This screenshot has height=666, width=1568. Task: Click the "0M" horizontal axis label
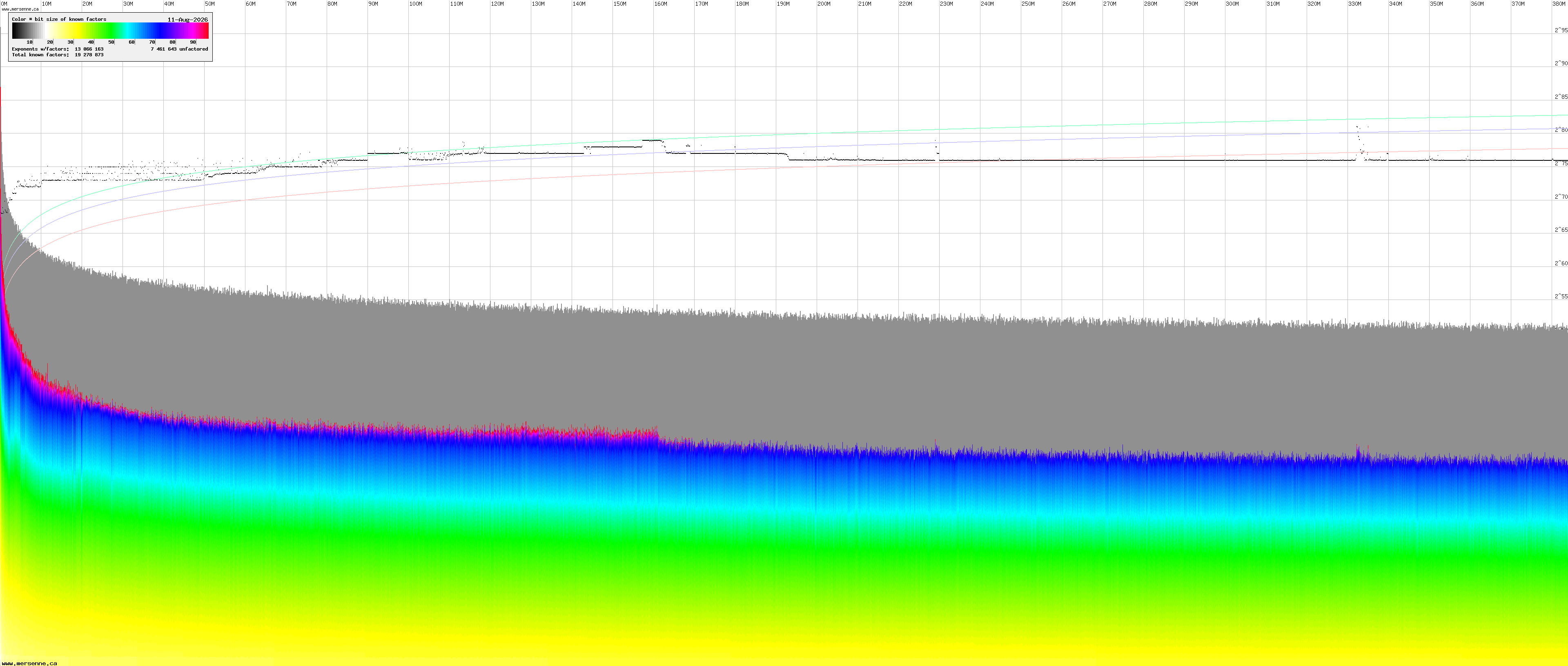pyautogui.click(x=5, y=4)
